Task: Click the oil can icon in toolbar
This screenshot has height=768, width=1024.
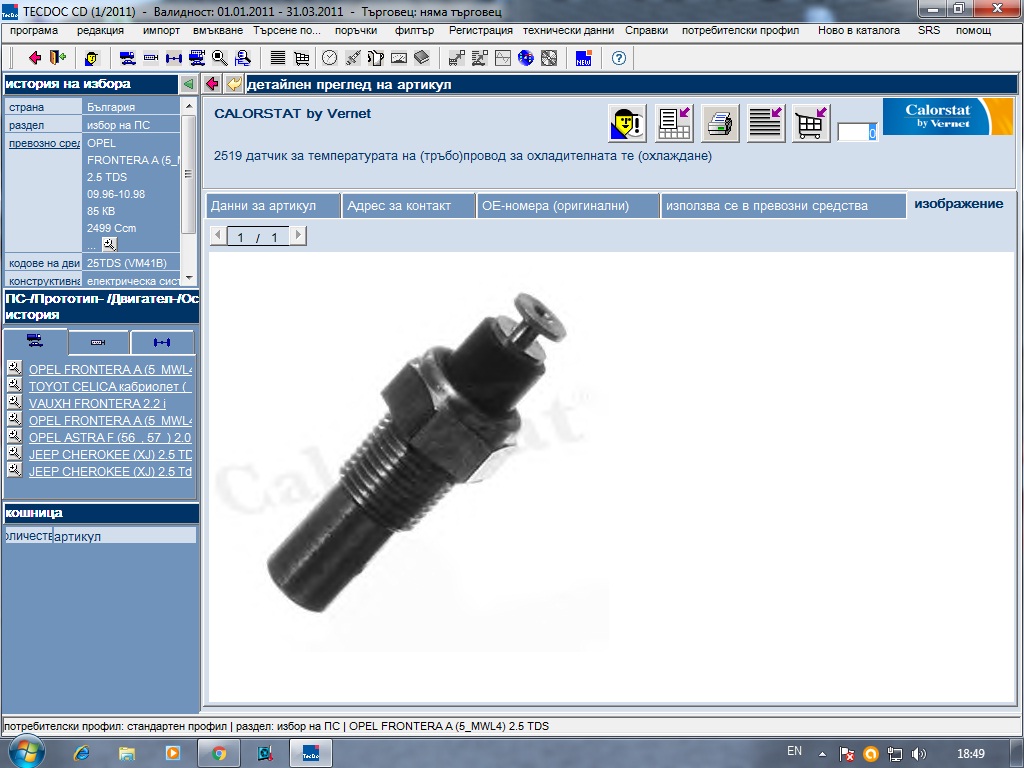Action: [x=376, y=58]
